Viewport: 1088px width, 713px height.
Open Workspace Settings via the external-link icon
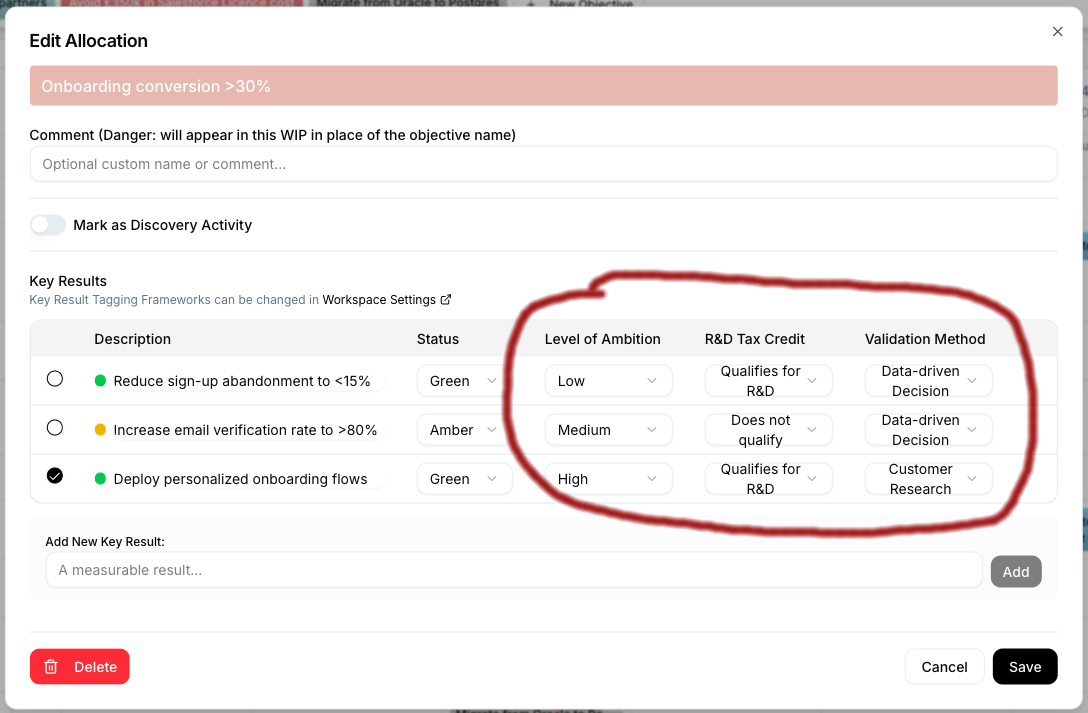444,299
